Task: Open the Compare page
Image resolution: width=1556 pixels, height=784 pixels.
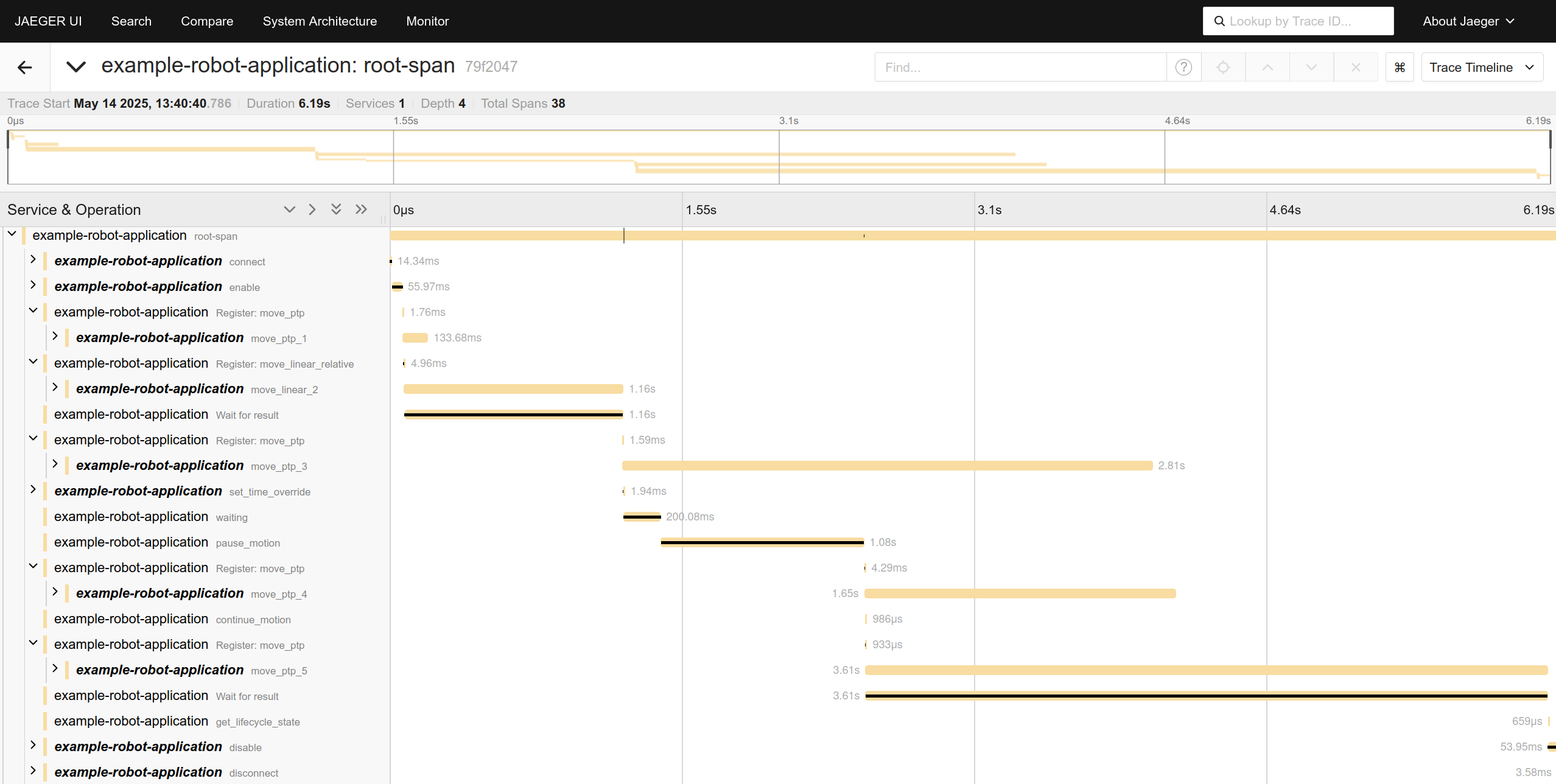Action: (207, 21)
